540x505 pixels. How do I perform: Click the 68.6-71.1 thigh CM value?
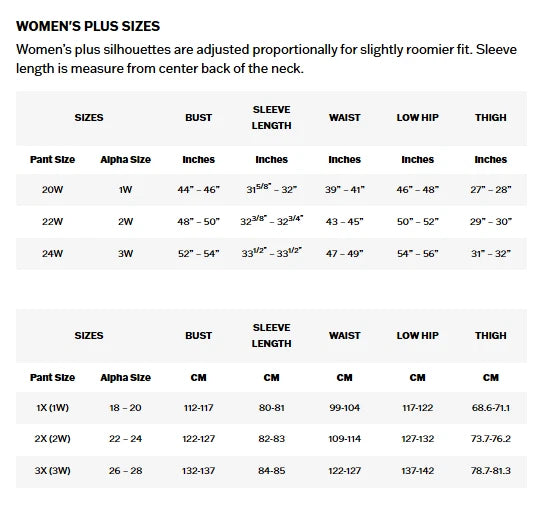point(491,408)
